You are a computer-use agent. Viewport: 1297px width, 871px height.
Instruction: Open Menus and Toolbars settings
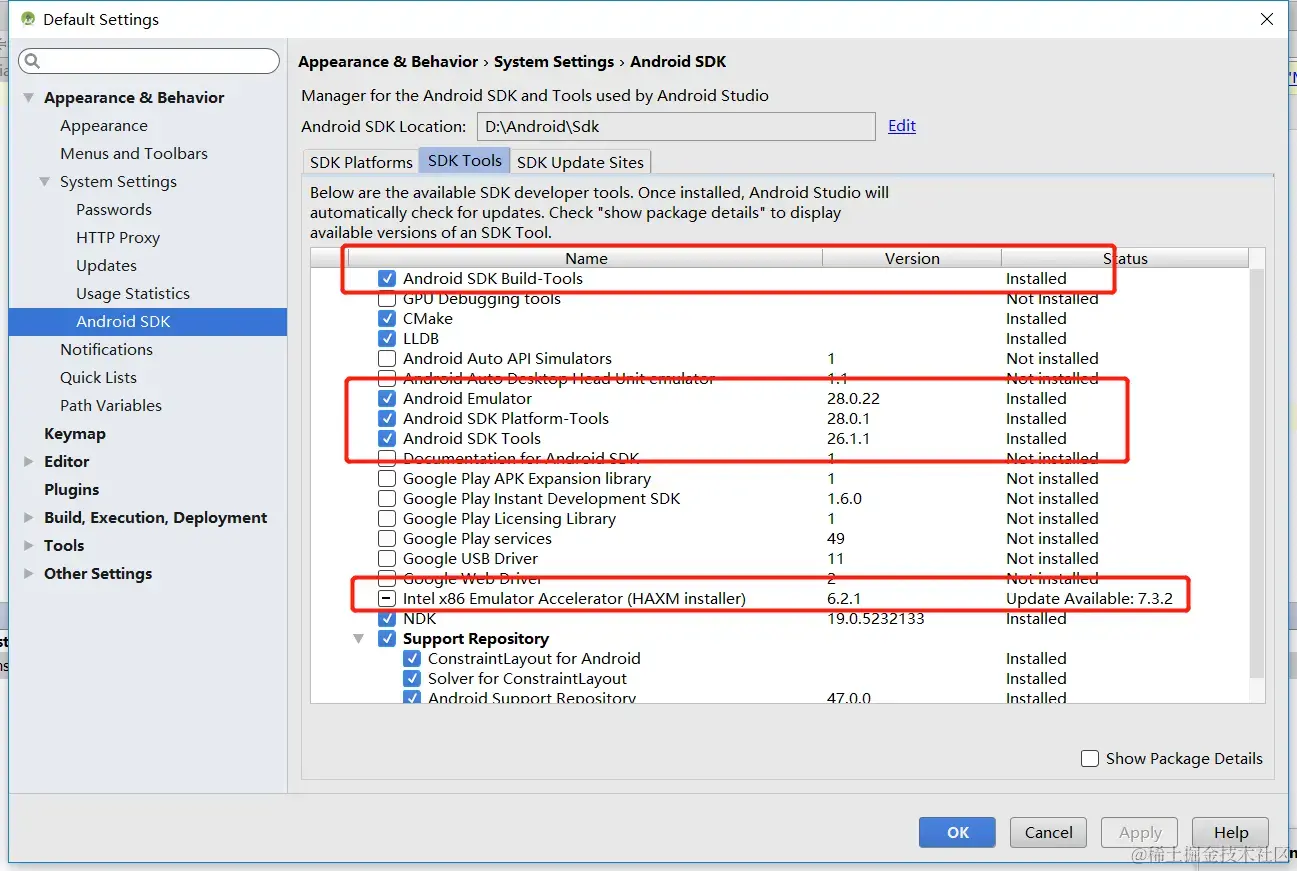tap(134, 154)
